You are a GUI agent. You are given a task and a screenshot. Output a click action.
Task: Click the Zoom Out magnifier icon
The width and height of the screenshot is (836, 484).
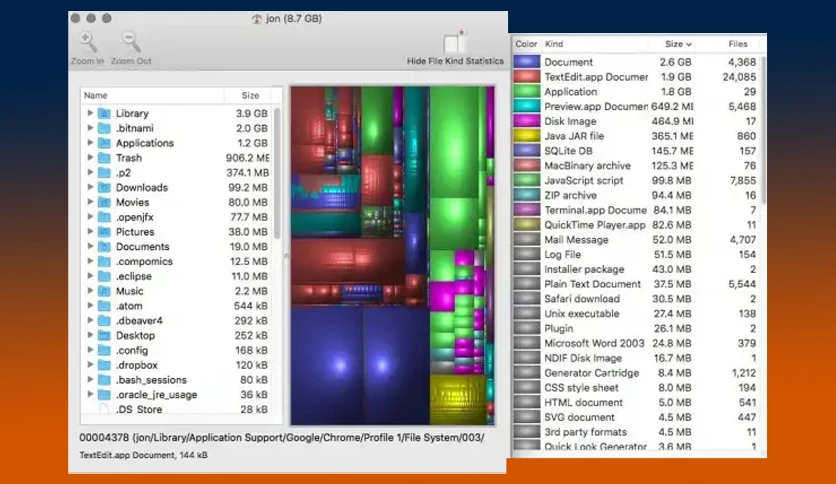[x=131, y=42]
